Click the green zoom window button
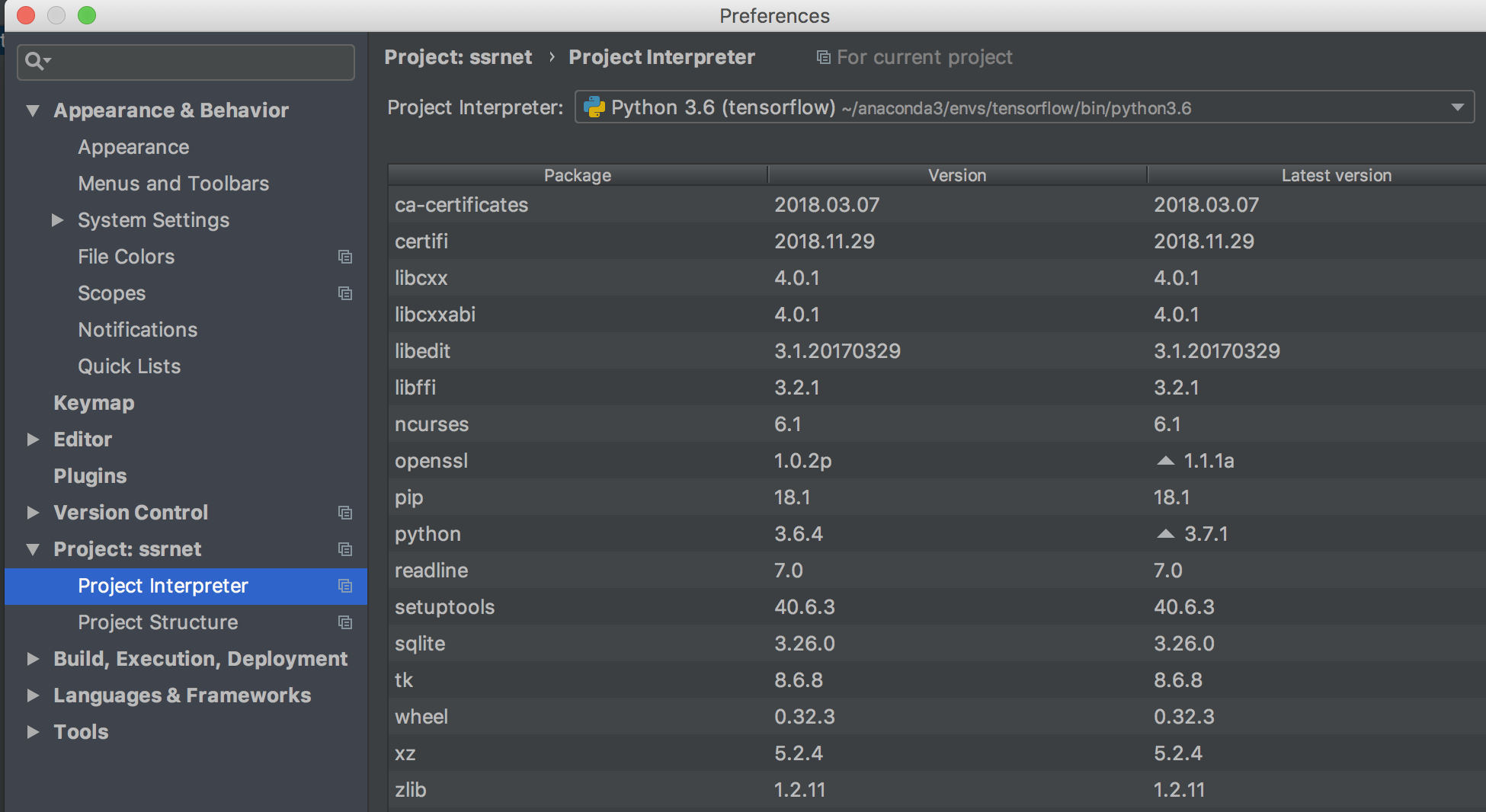Screen dimensions: 1486x812 pyautogui.click(x=87, y=15)
